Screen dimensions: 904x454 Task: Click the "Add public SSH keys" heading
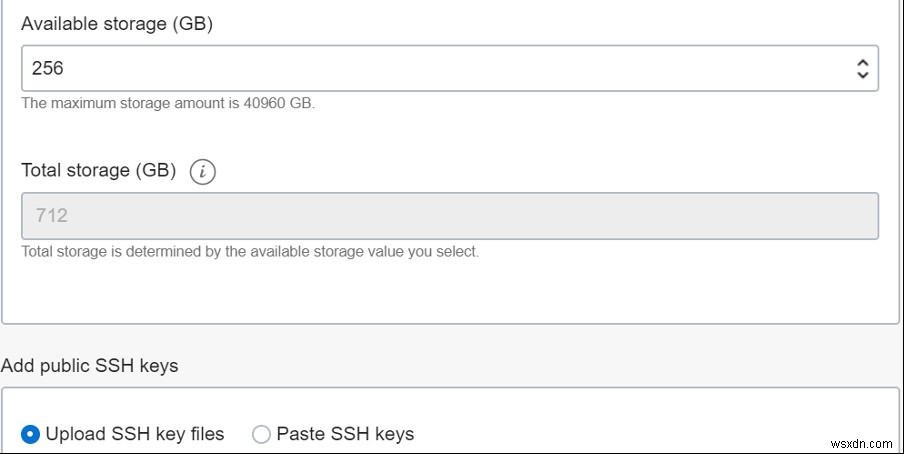pyautogui.click(x=90, y=366)
